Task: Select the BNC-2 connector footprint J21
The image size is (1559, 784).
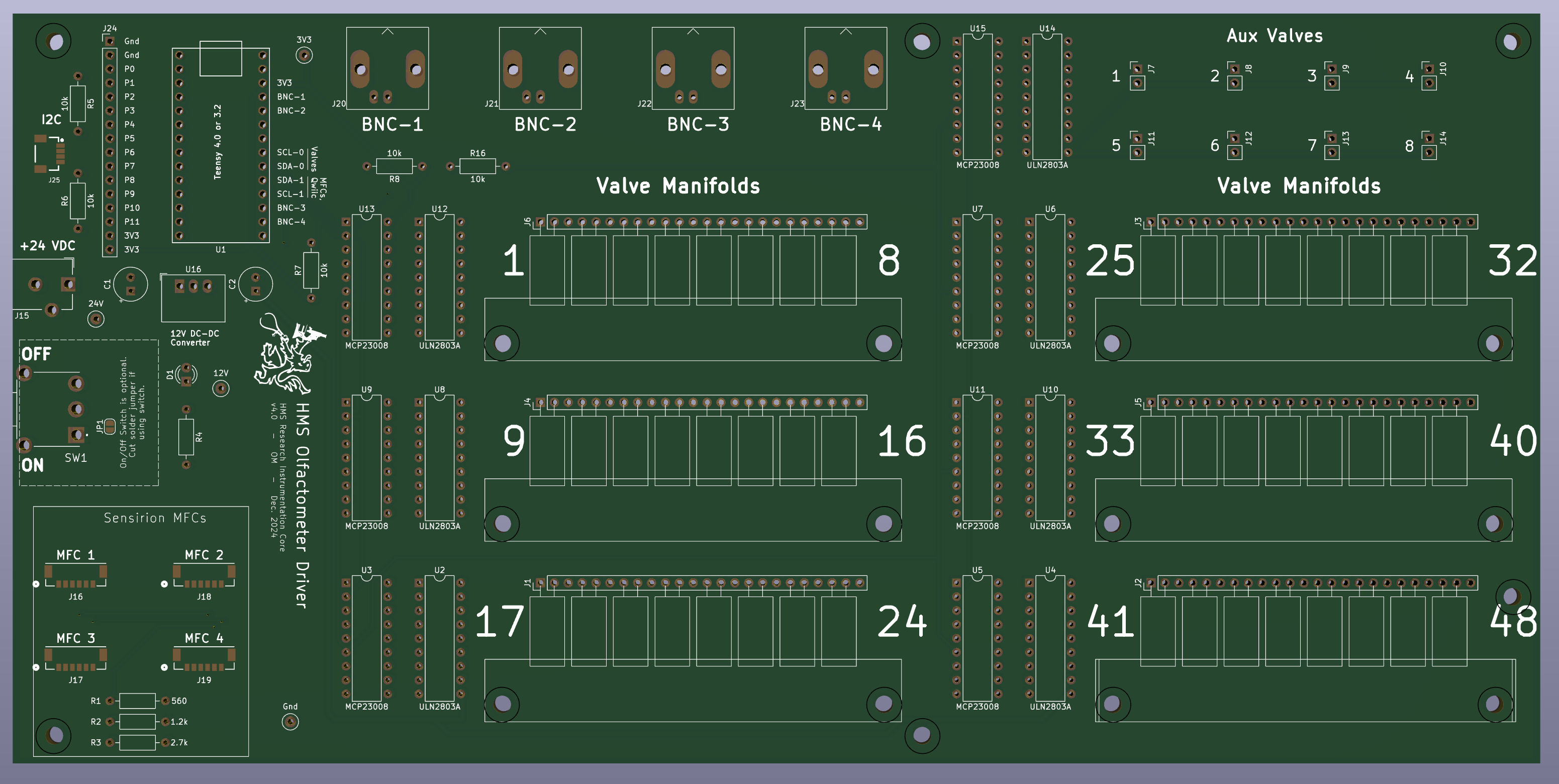Action: pos(540,68)
